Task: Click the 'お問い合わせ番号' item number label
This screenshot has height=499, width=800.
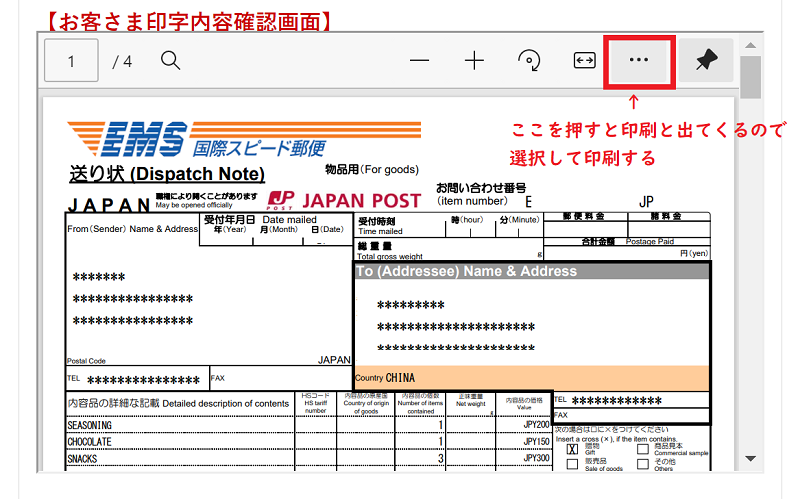Action: pyautogui.click(x=481, y=188)
